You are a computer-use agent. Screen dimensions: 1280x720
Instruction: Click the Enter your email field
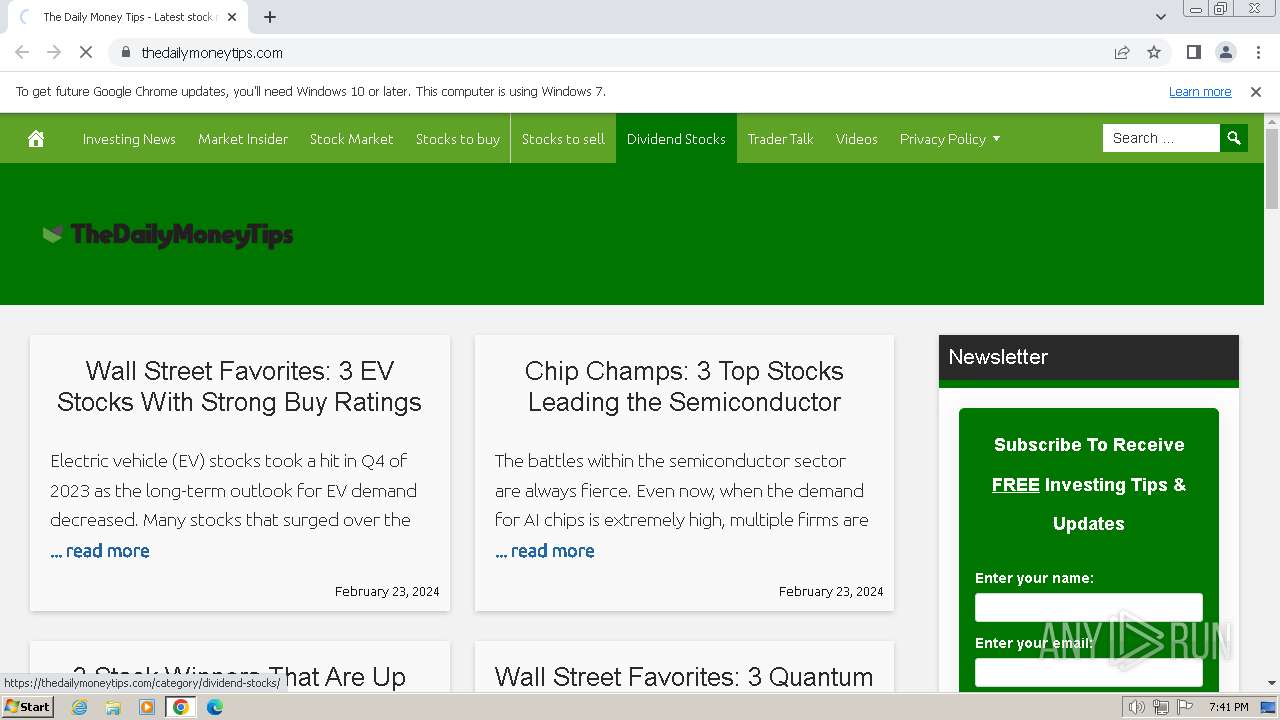(1089, 672)
